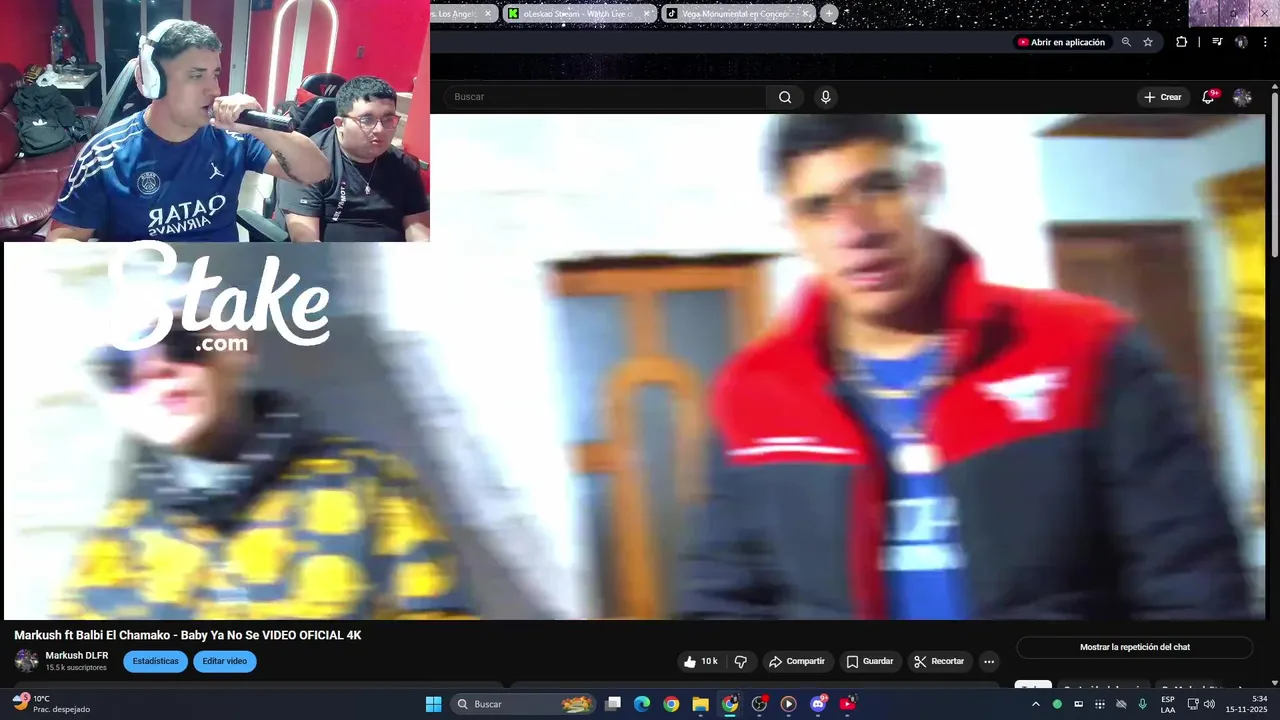Like the video with 10 k likes
This screenshot has width=1280, height=720.
tap(700, 661)
